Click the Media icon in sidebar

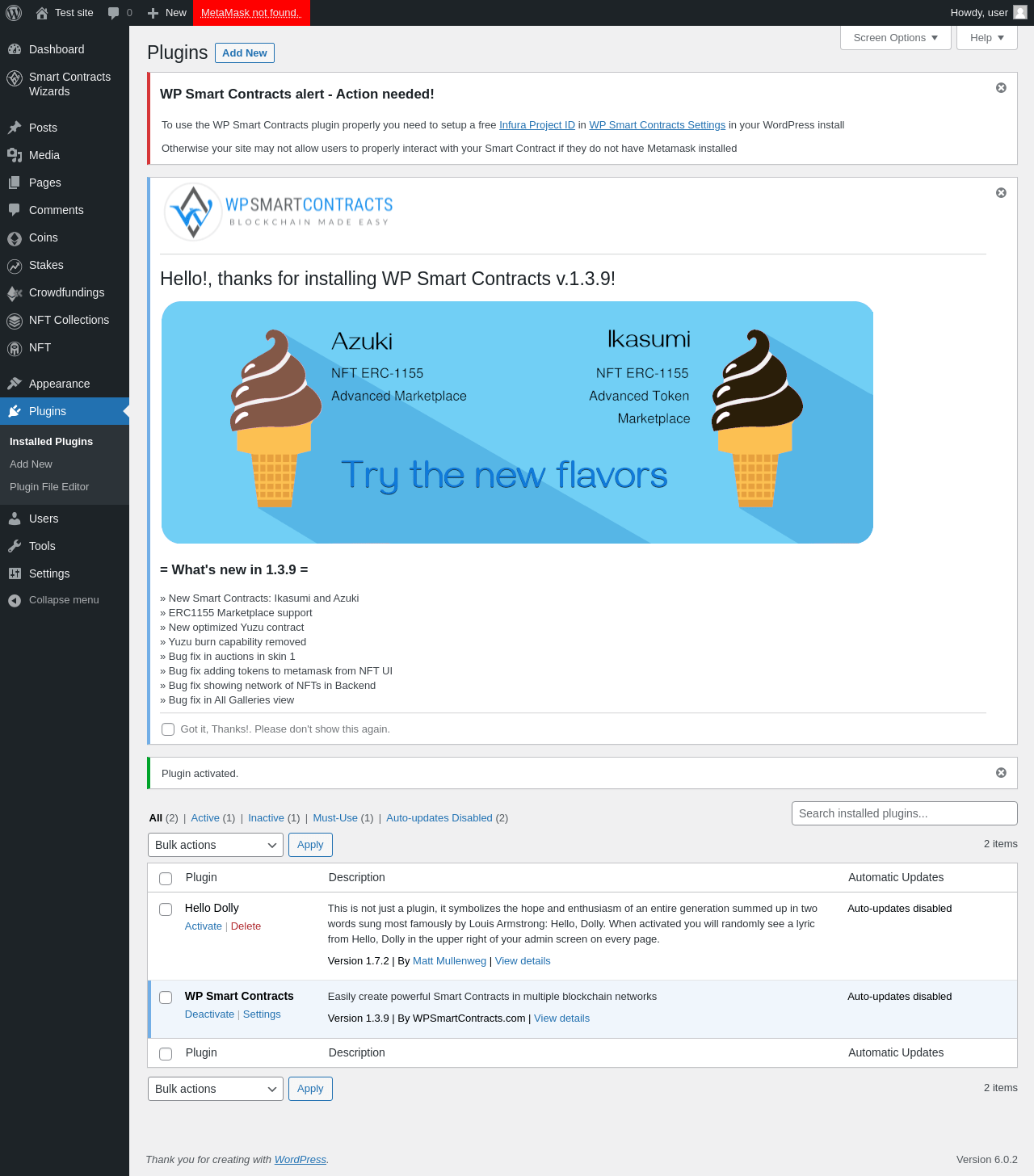[15, 155]
